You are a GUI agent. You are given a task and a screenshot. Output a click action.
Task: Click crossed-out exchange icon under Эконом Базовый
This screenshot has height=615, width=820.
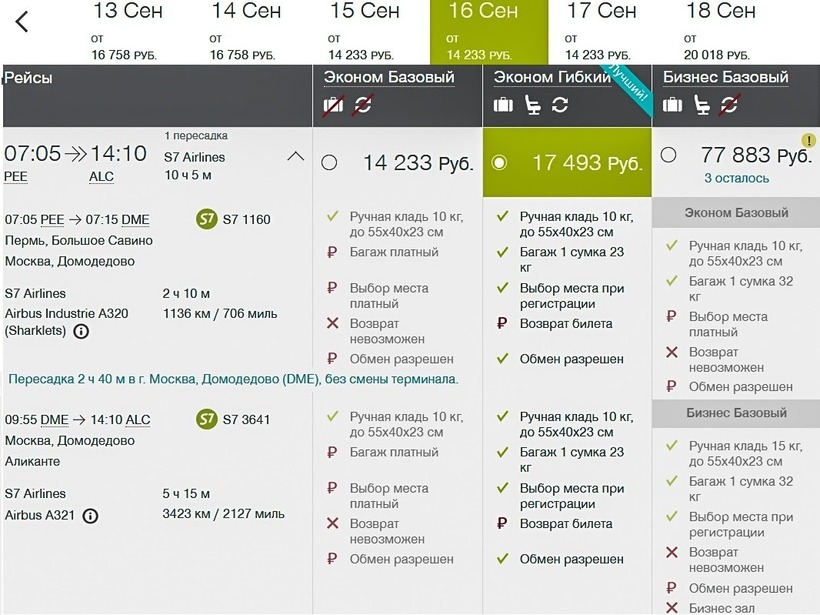pyautogui.click(x=362, y=105)
